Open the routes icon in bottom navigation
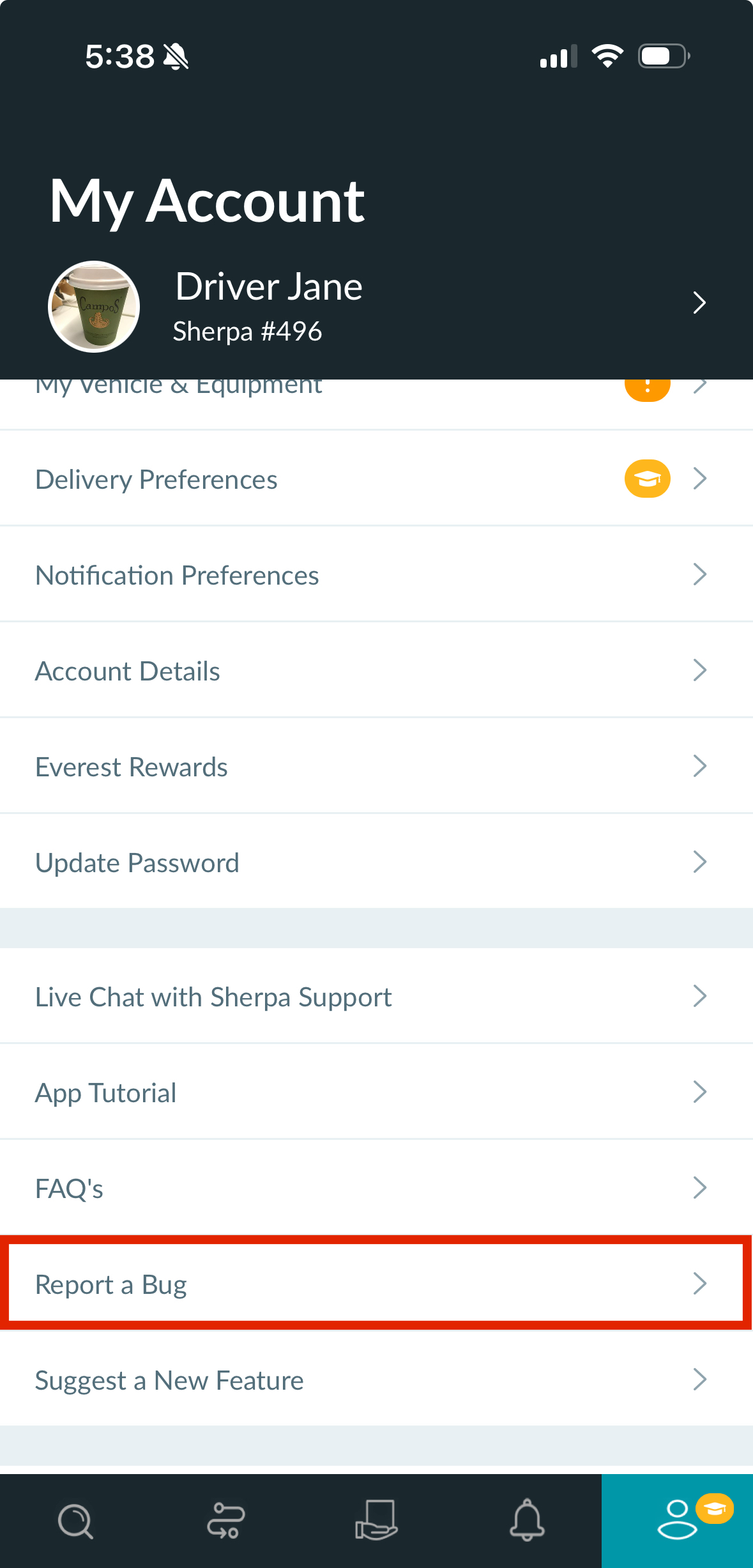 (x=225, y=1521)
